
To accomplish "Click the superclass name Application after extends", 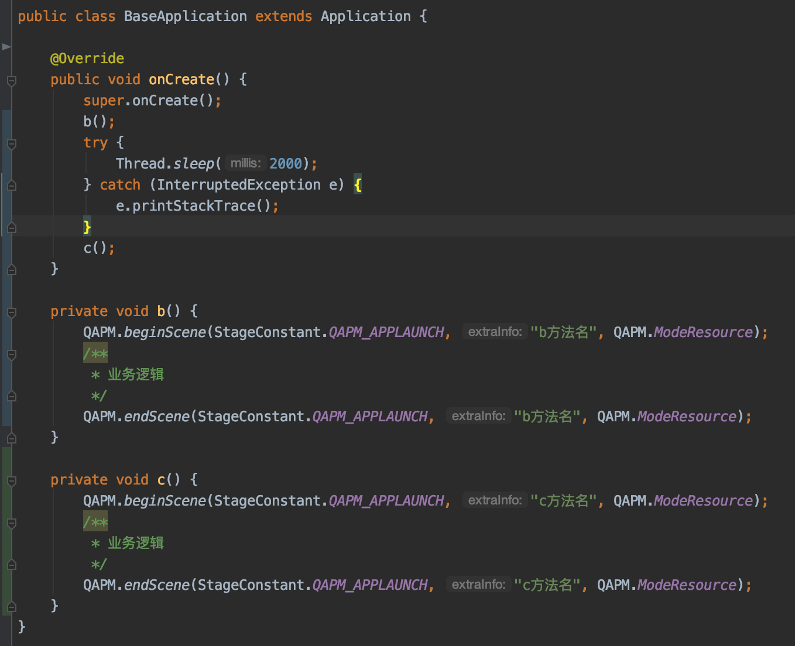I will tap(366, 16).
